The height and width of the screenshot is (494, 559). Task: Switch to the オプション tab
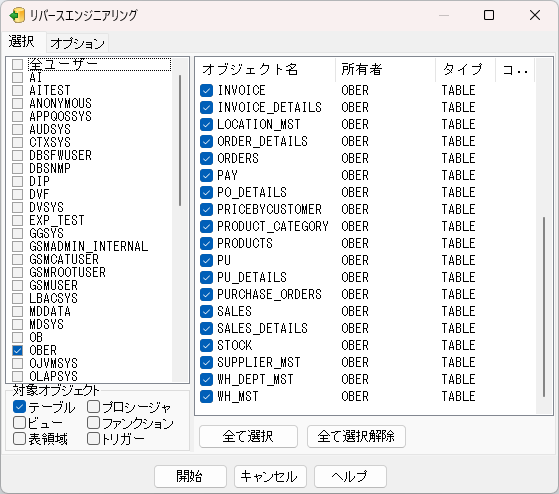(77, 43)
